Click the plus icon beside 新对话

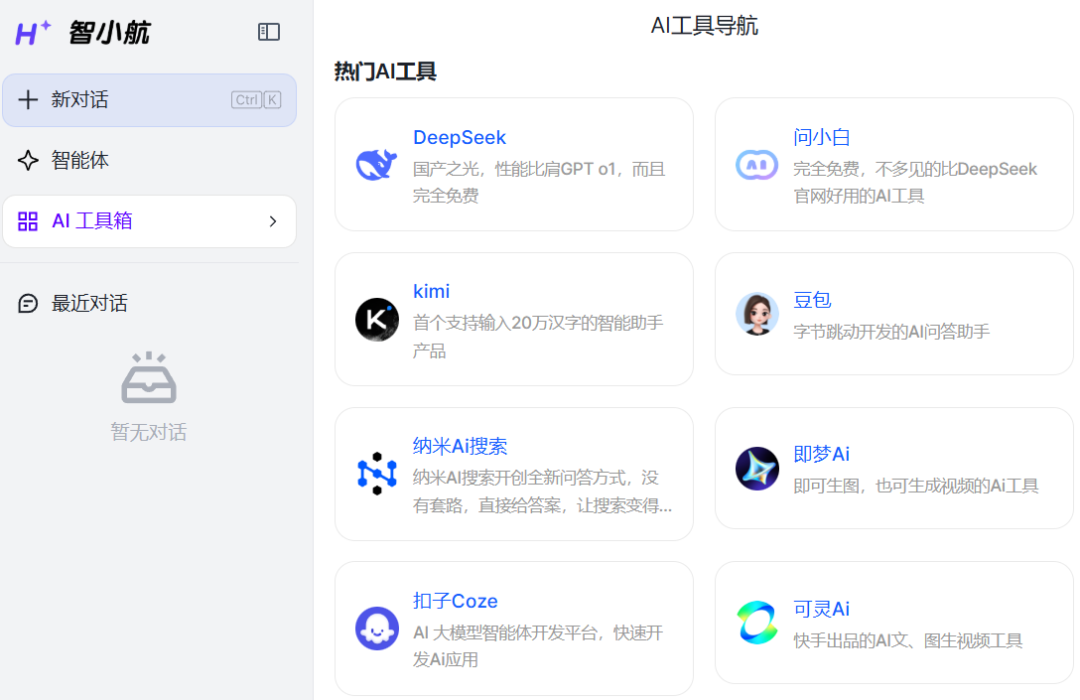28,100
